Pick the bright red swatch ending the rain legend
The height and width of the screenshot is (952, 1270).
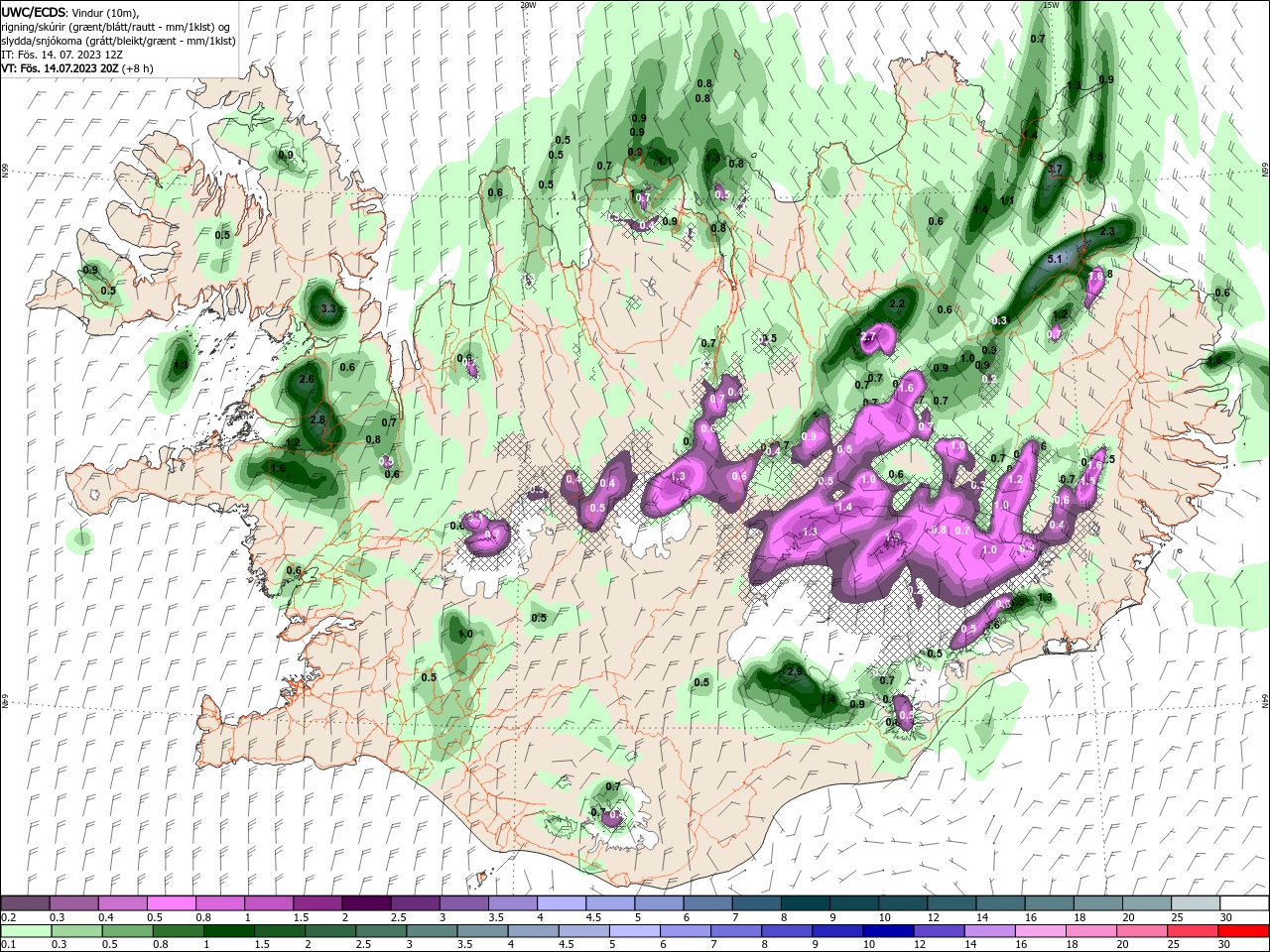(x=1245, y=931)
